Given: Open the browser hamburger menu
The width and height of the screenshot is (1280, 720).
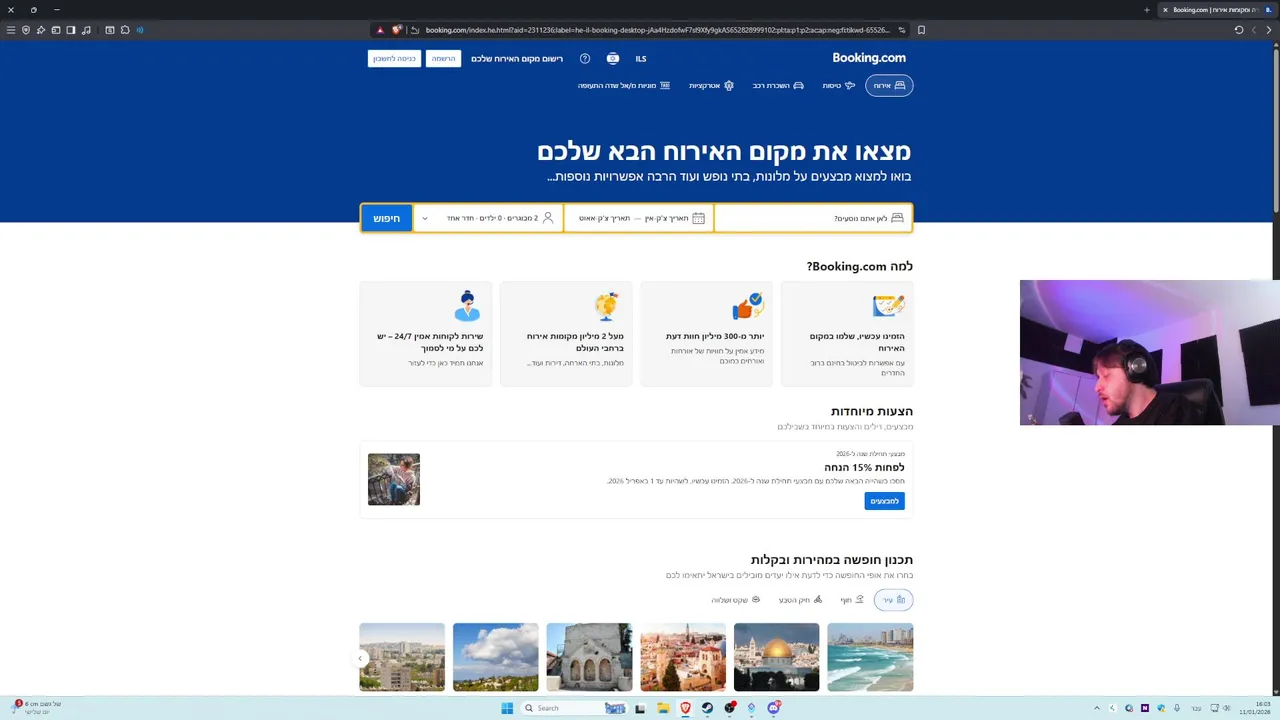Looking at the screenshot, I should click(11, 30).
